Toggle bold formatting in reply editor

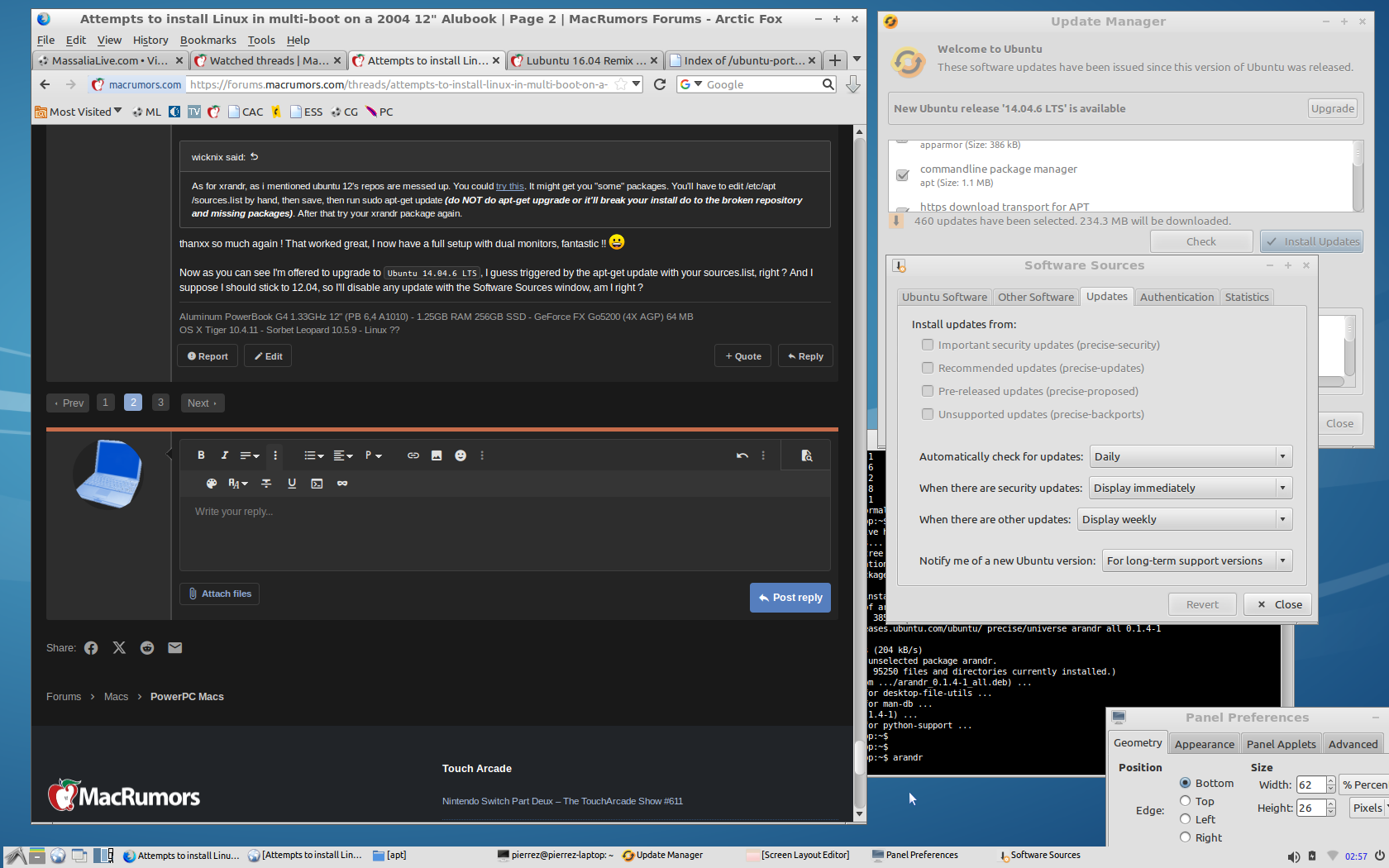tap(201, 455)
